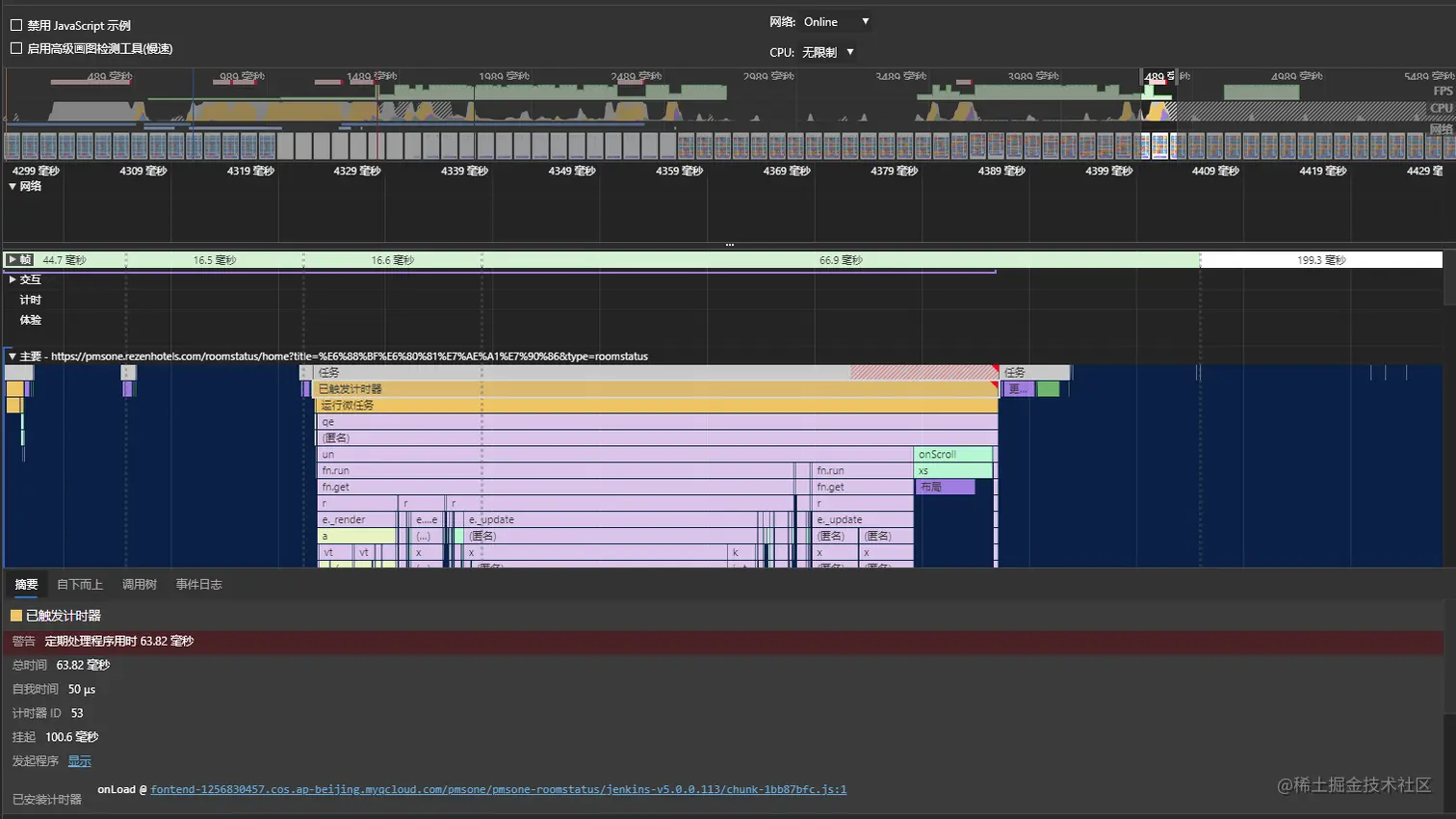Open the CPU 无限制 throttling dropdown
The image size is (1456, 819).
pyautogui.click(x=827, y=52)
